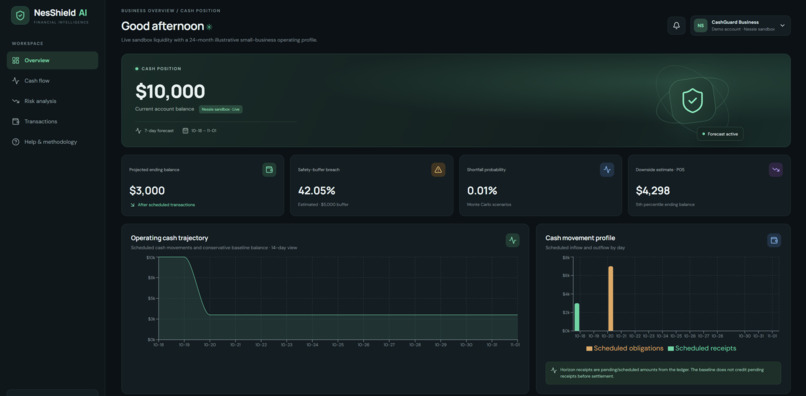Click the 0.01% shortfall probability value
This screenshot has height=396, width=806.
coord(482,191)
